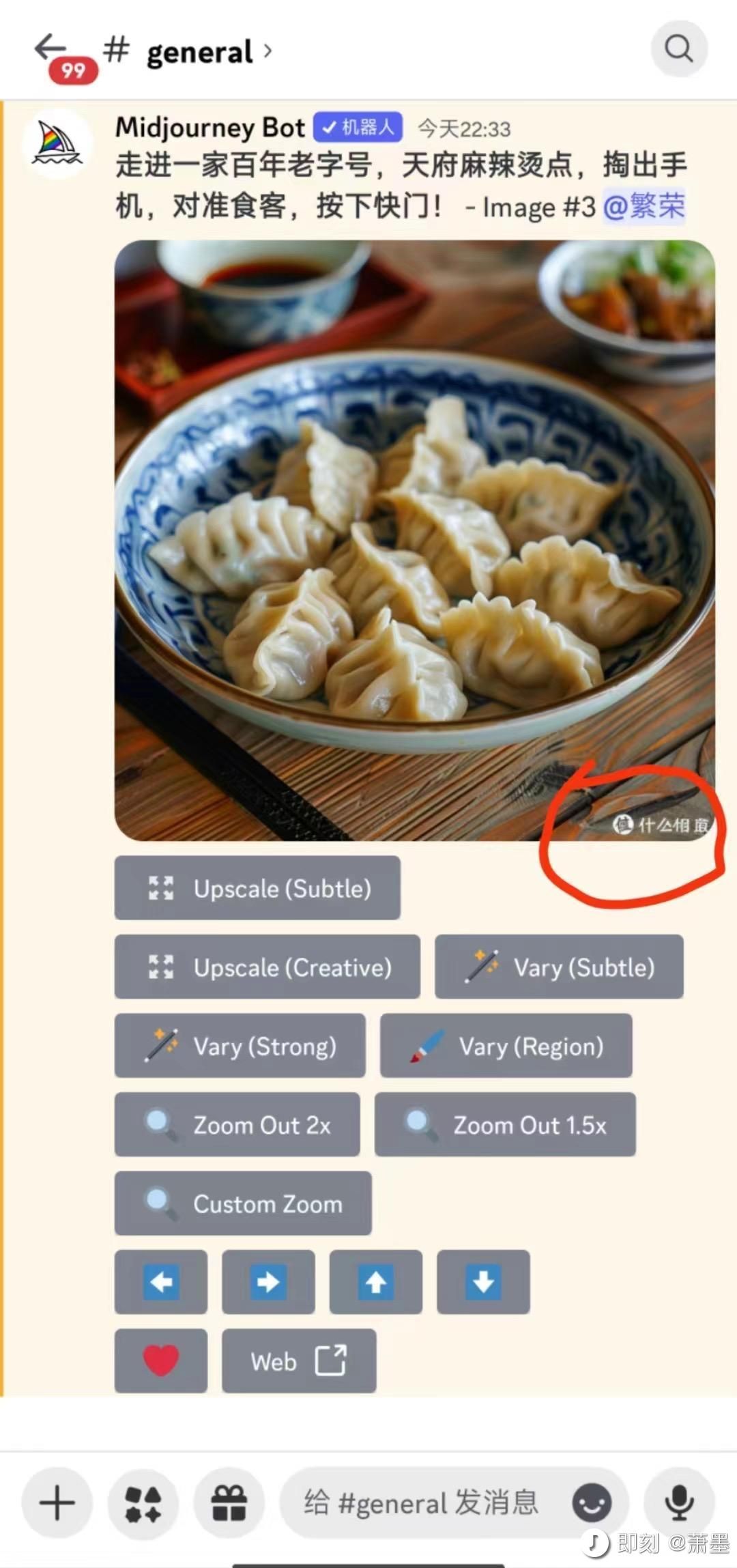This screenshot has width=737, height=1568.
Task: Select Zoom Out 2x
Action: pyautogui.click(x=237, y=1124)
